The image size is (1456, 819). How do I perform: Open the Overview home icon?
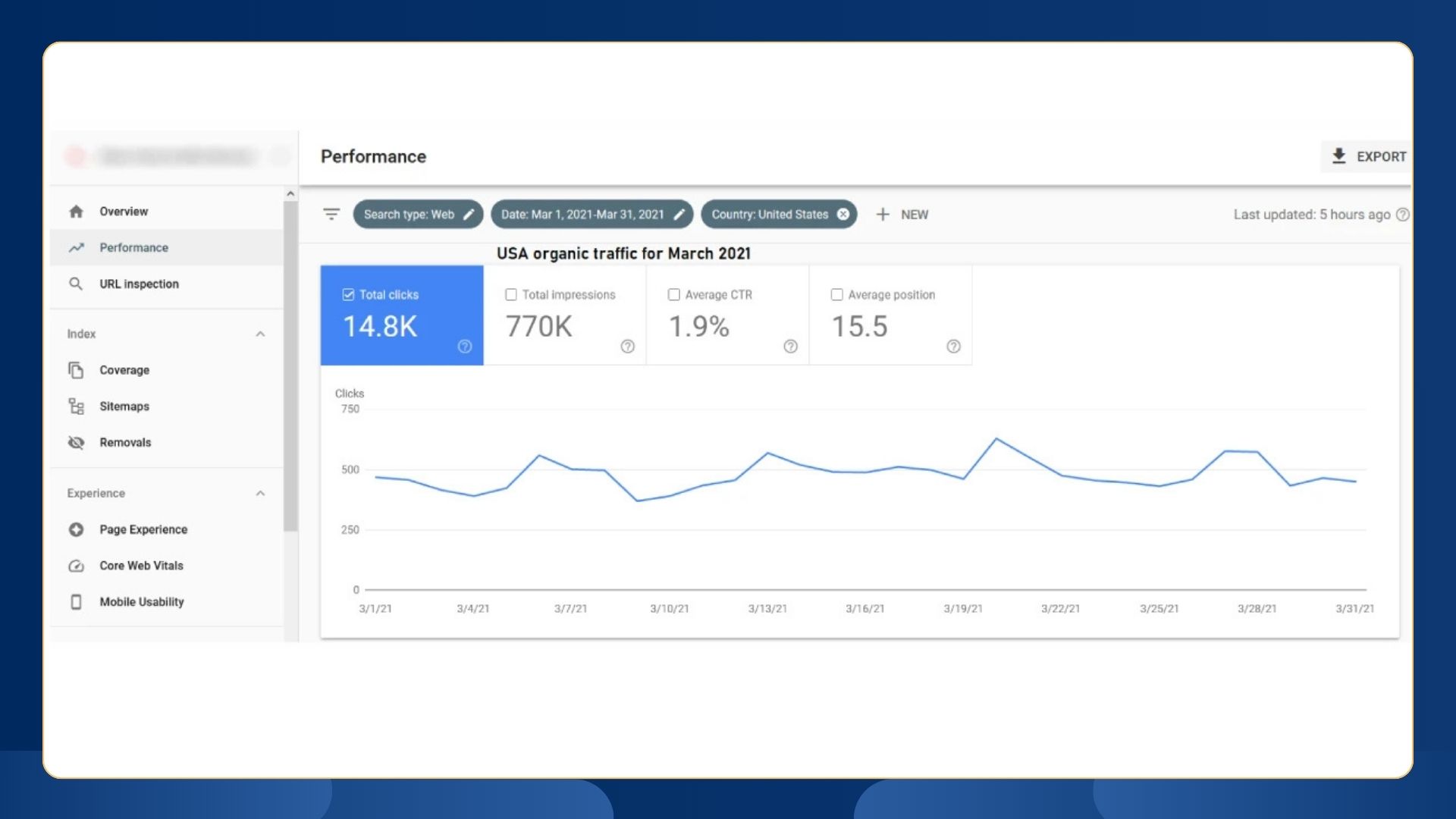76,212
